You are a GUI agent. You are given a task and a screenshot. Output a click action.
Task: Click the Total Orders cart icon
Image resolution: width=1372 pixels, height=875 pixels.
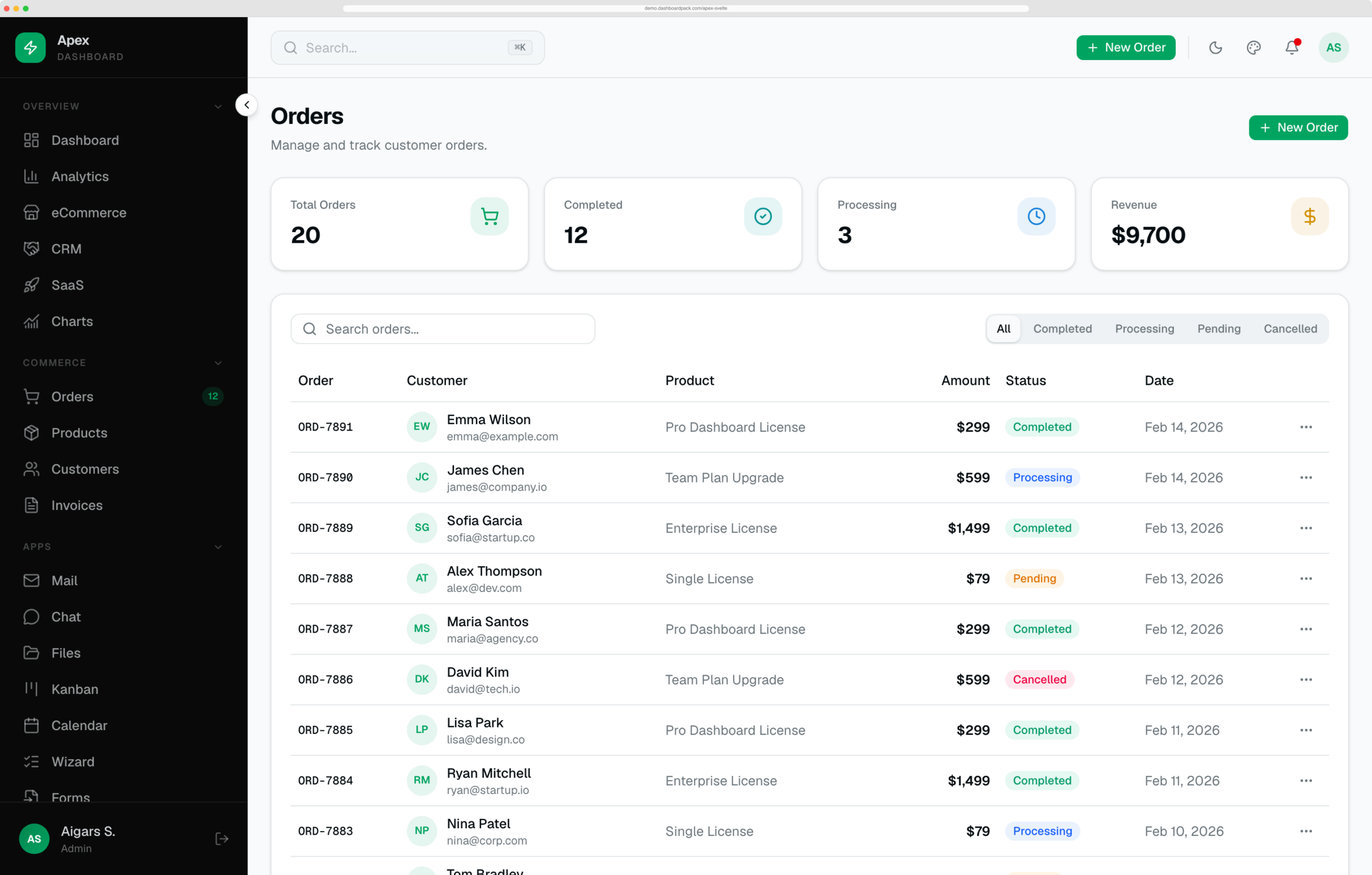489,217
